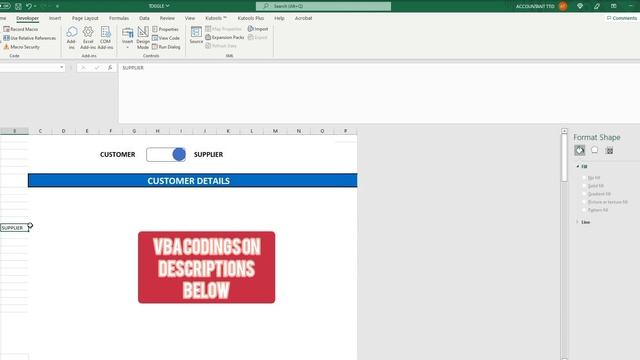Select Picture or texture fill option
This screenshot has width=640, height=360.
click(x=584, y=202)
